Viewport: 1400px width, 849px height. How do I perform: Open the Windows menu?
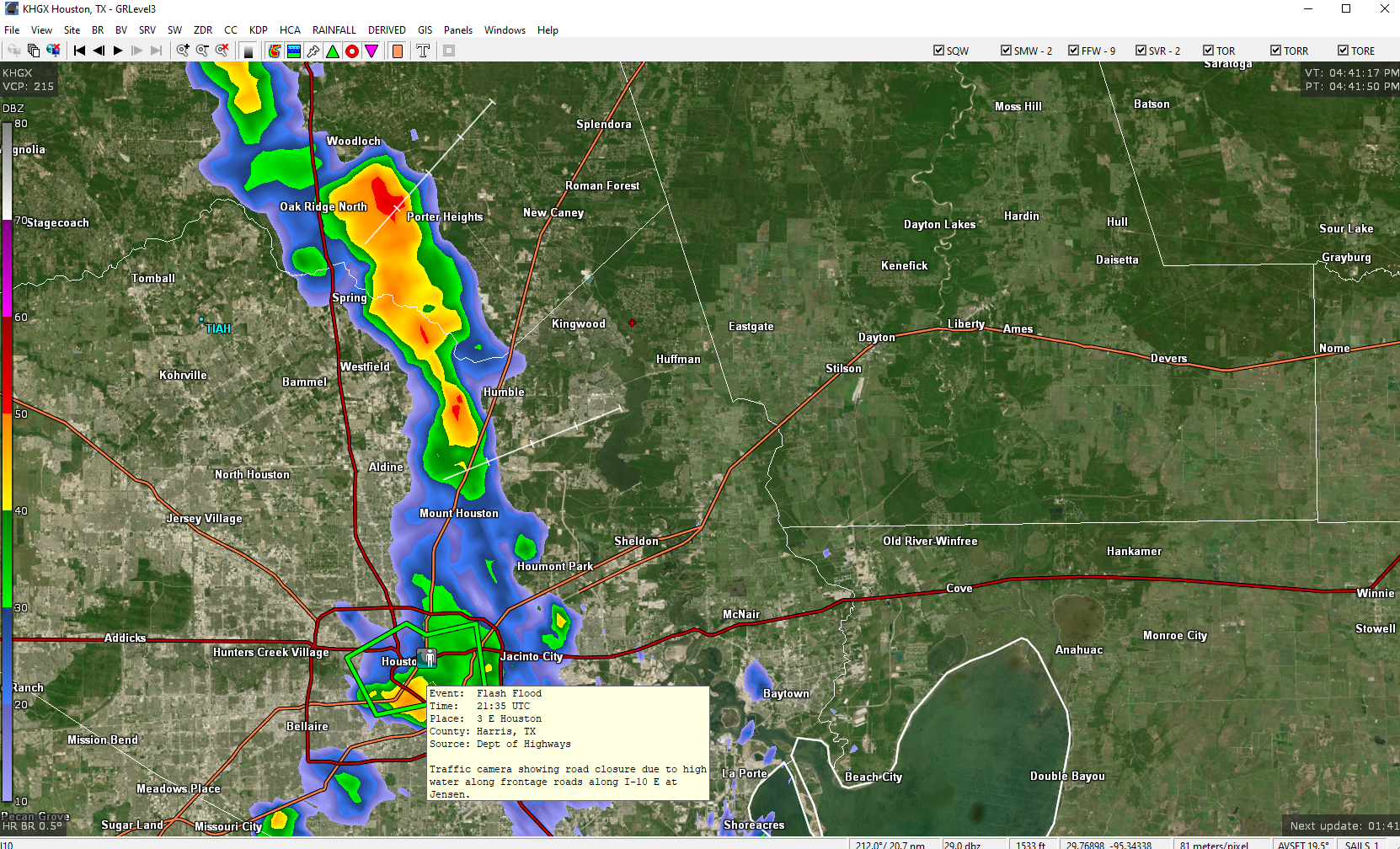505,30
